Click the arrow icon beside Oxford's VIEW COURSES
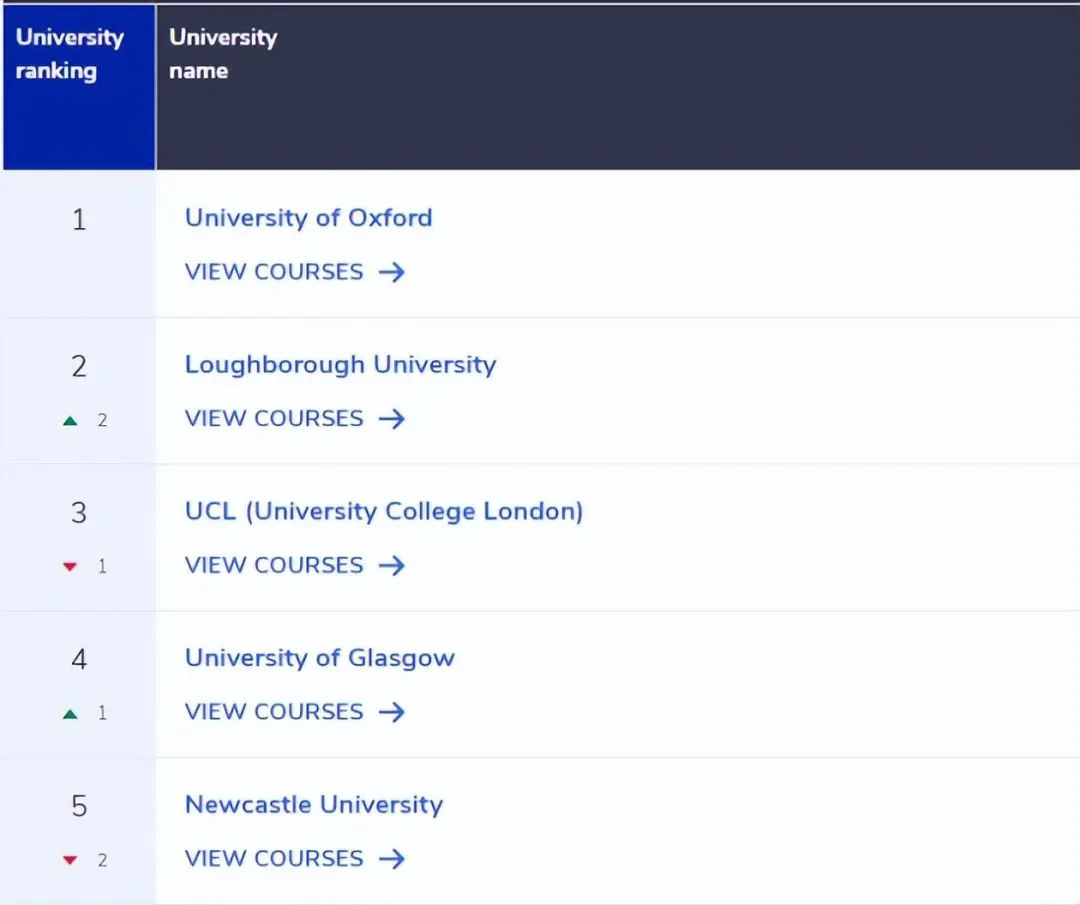Viewport: 1080px width, 905px height. coord(394,271)
